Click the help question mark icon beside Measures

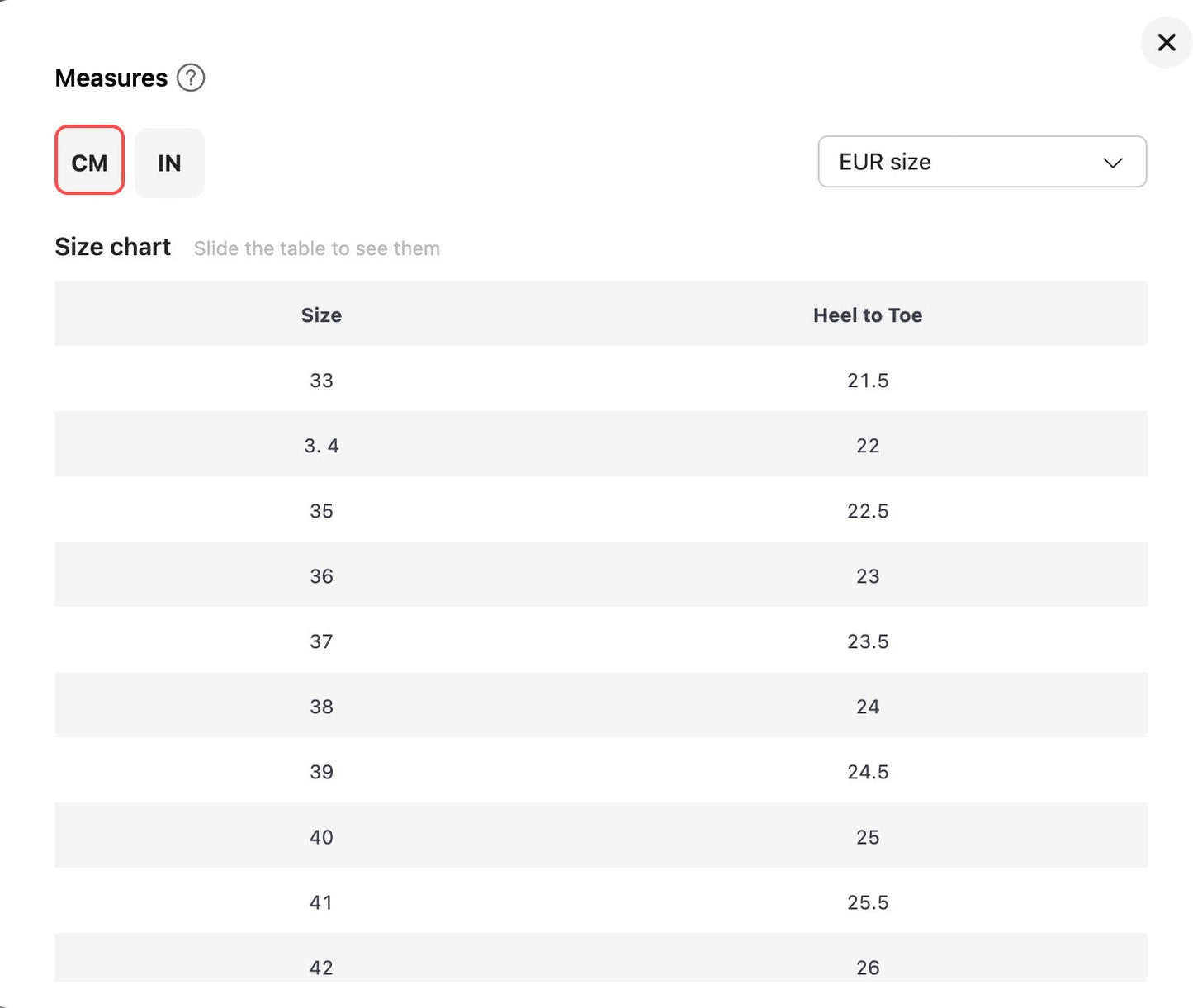[x=191, y=78]
